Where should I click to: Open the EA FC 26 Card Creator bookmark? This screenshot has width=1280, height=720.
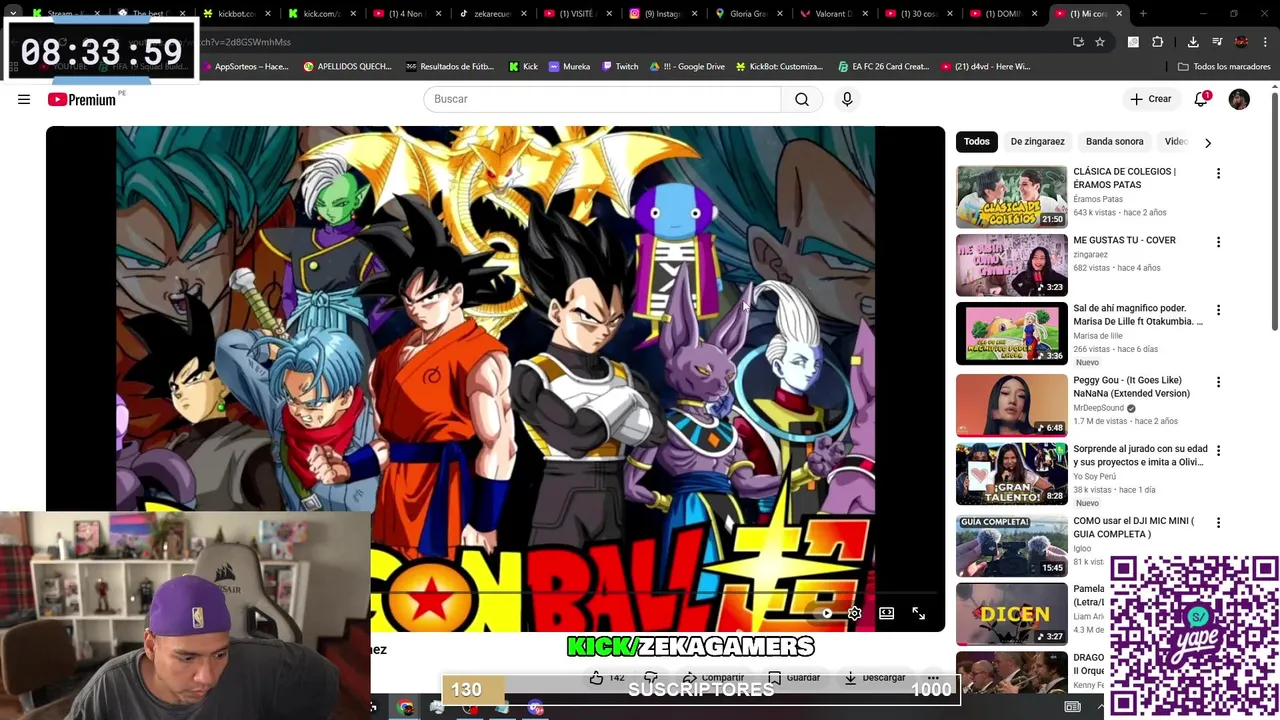(x=884, y=66)
